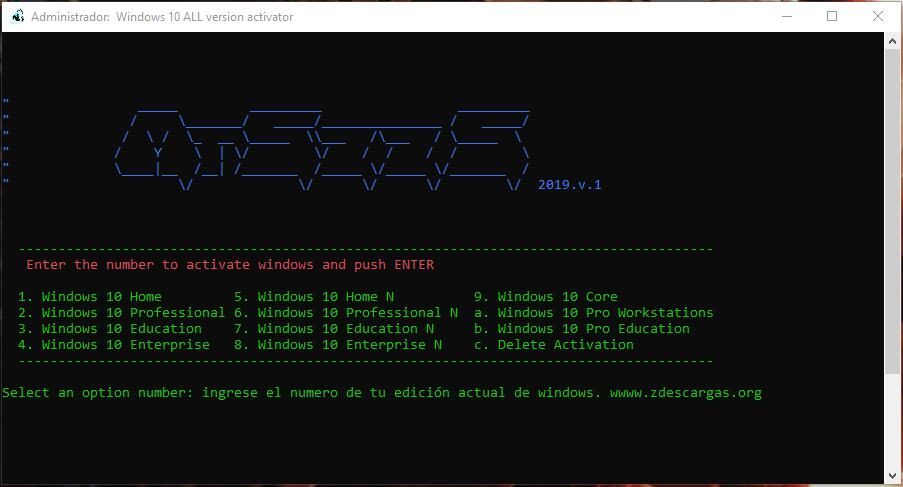Maximize the activator console window
The height and width of the screenshot is (487, 903).
pyautogui.click(x=832, y=16)
